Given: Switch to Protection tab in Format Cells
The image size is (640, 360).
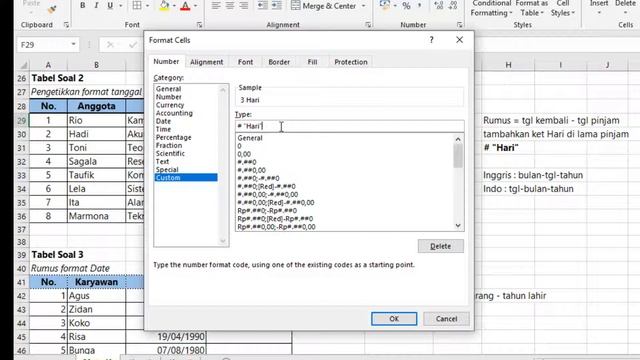Looking at the screenshot, I should [351, 62].
